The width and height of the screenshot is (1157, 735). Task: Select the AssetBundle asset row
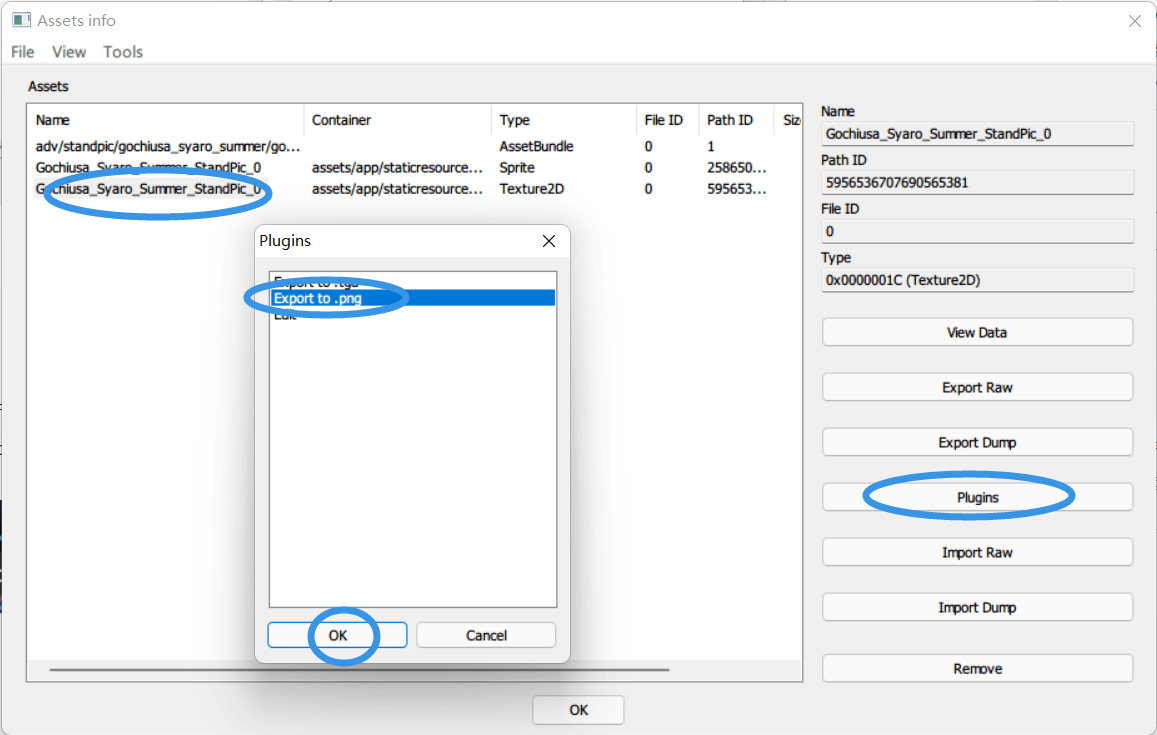click(414, 146)
